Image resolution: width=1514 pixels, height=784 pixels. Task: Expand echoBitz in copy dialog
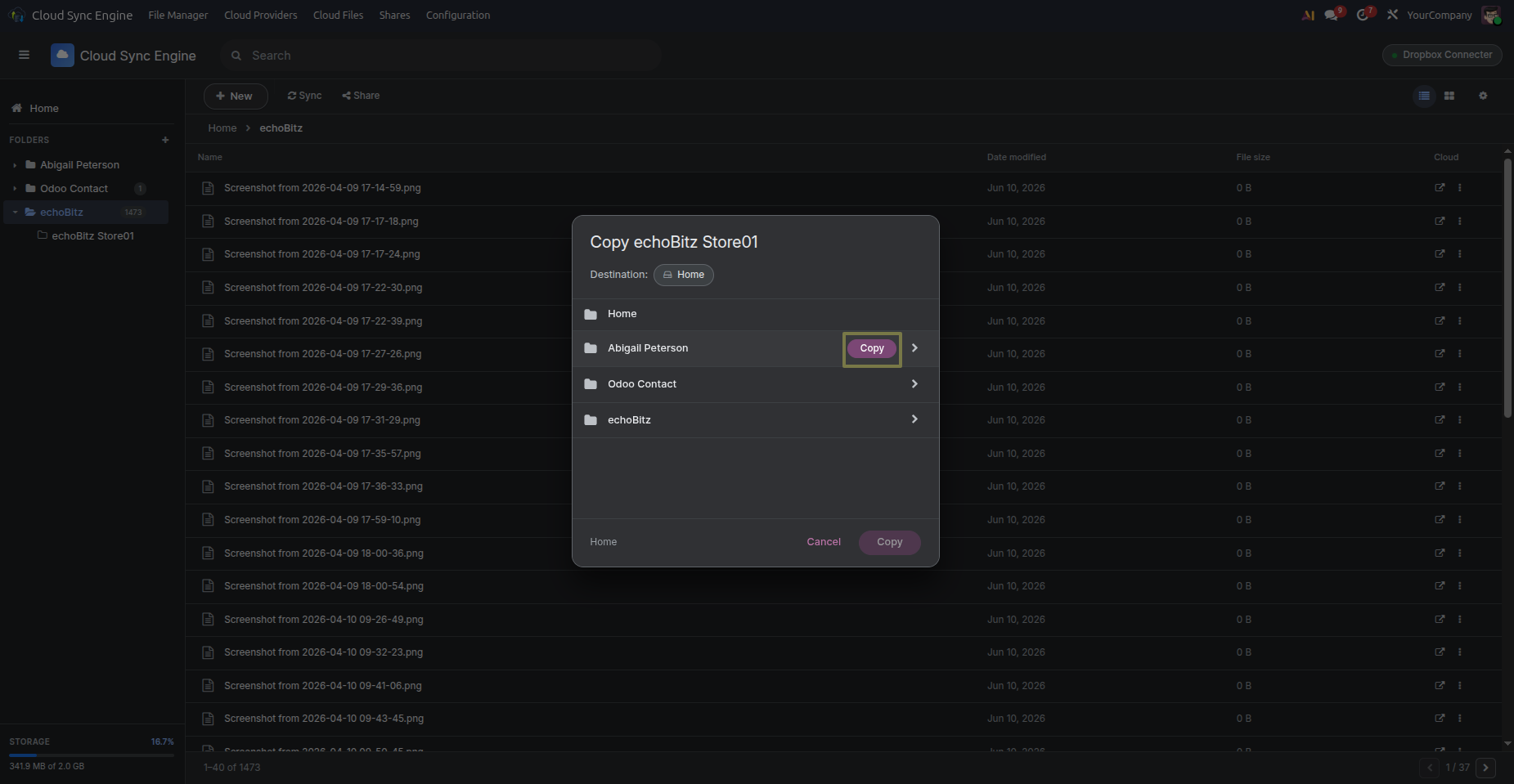coord(914,419)
